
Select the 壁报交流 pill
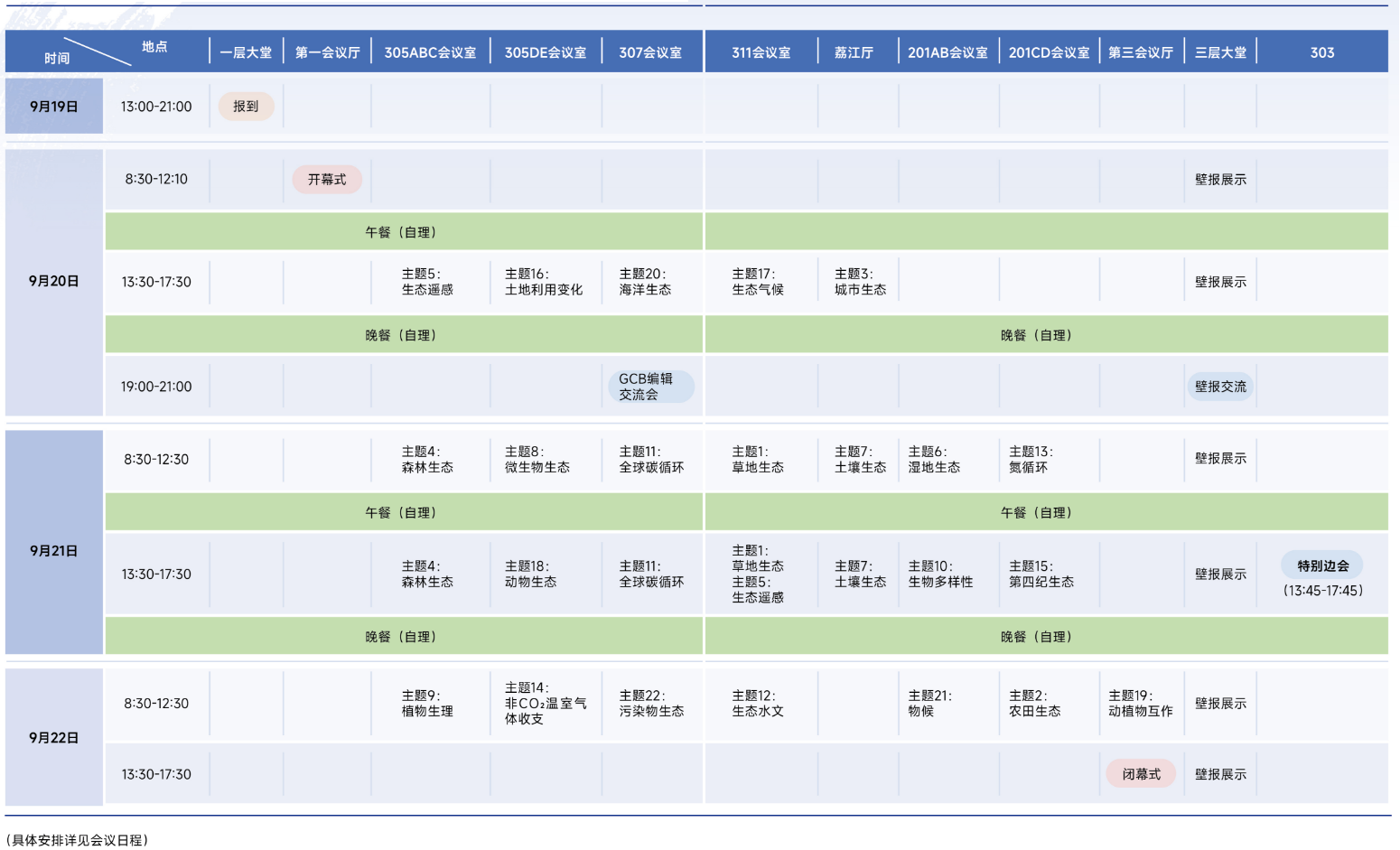1220,387
